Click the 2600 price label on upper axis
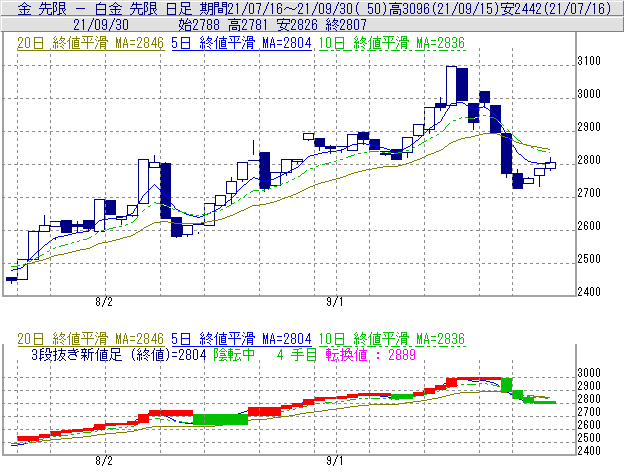 coord(589,226)
